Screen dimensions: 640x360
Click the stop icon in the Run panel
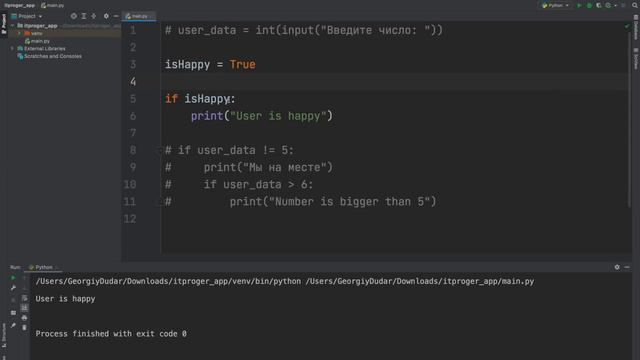pos(13,300)
